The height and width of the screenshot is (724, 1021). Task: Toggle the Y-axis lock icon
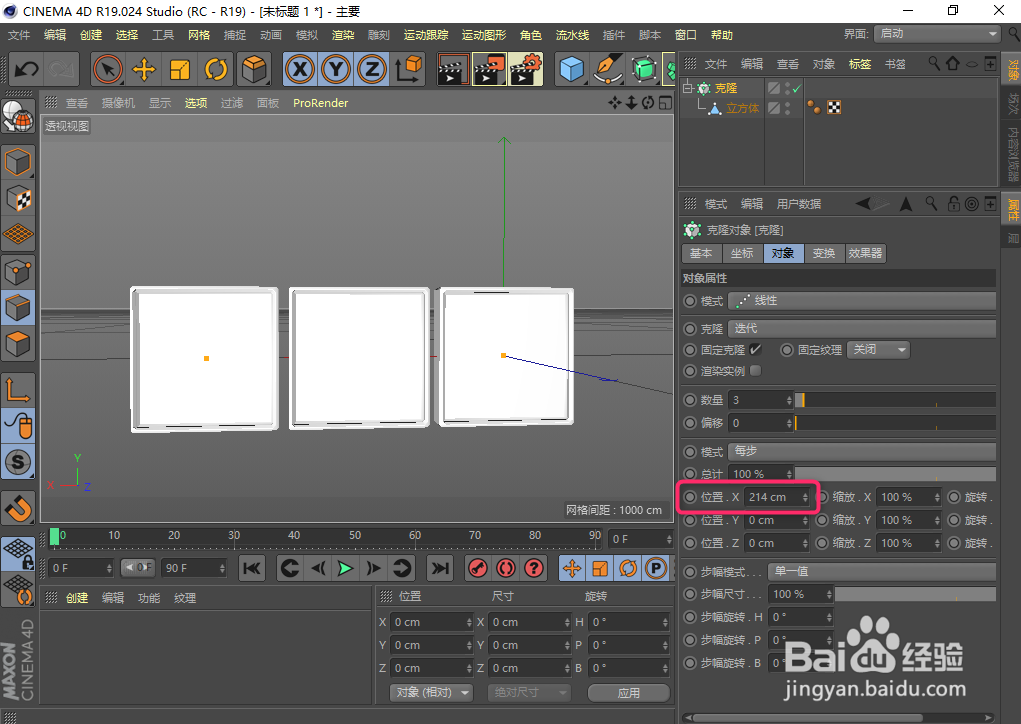click(x=335, y=70)
